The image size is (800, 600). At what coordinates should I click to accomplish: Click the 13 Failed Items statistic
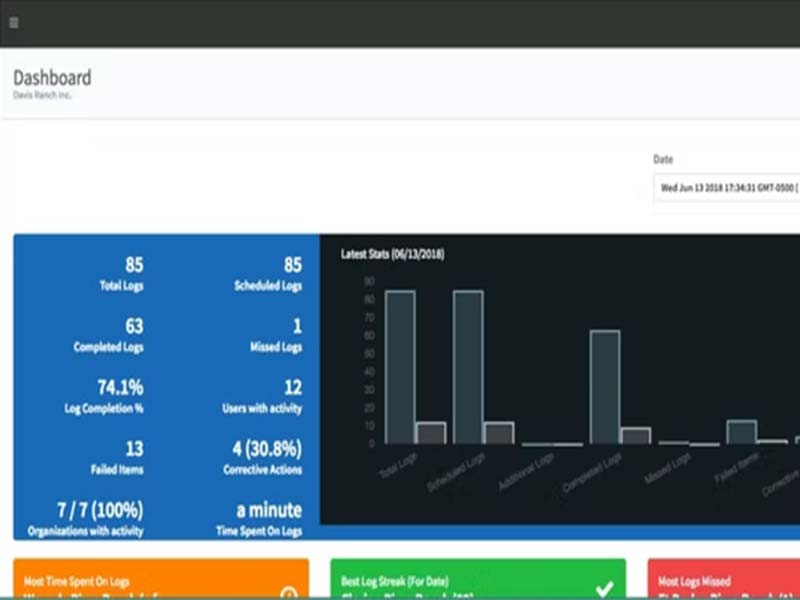117,458
